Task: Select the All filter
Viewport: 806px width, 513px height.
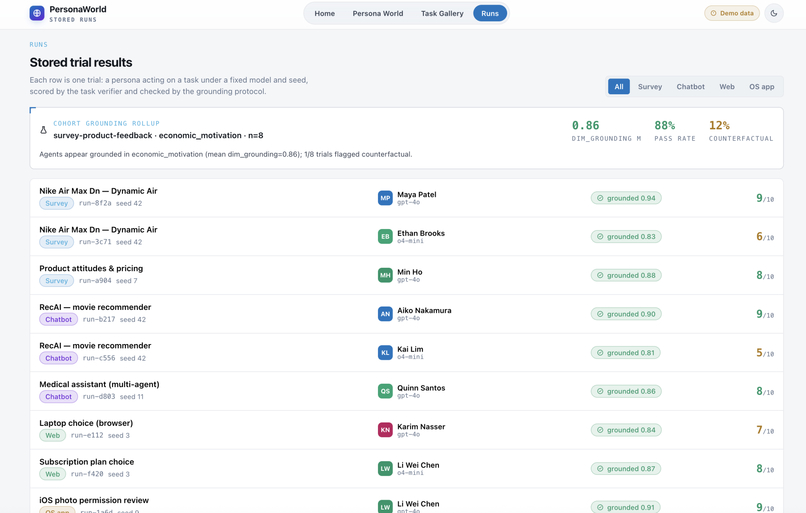Action: pos(619,86)
